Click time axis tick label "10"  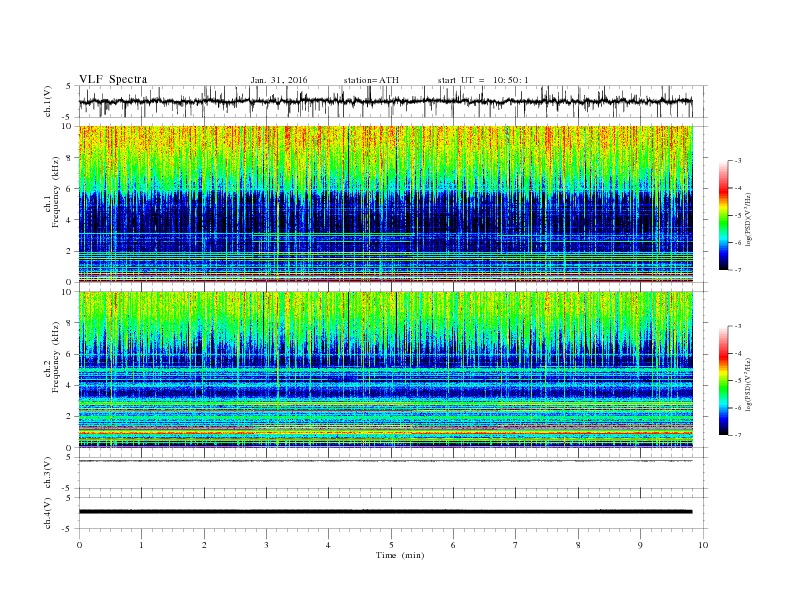coord(703,545)
